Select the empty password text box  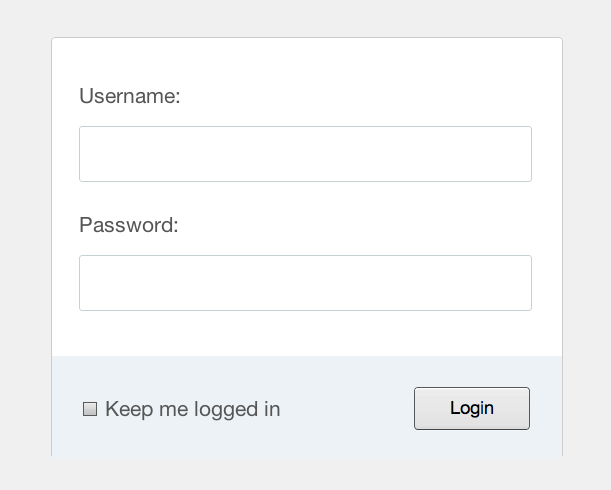coord(305,283)
